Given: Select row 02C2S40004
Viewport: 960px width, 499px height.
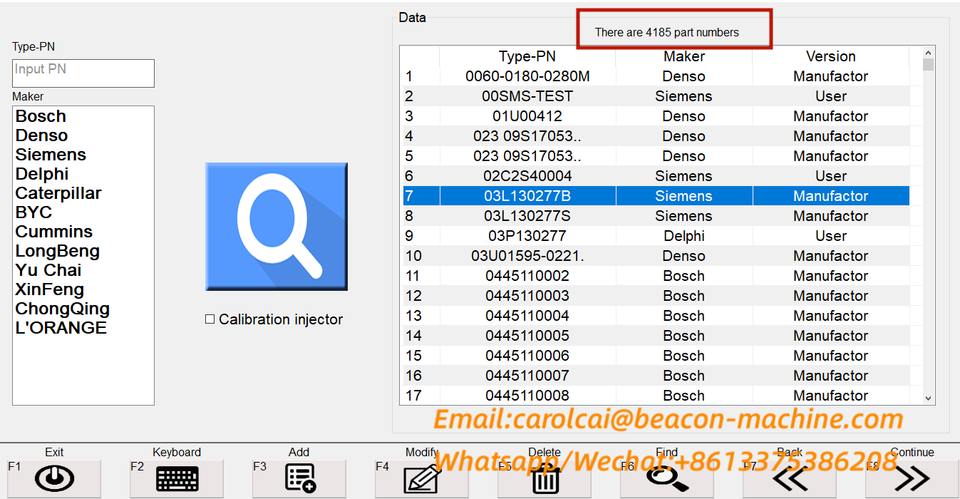Looking at the screenshot, I should 656,176.
